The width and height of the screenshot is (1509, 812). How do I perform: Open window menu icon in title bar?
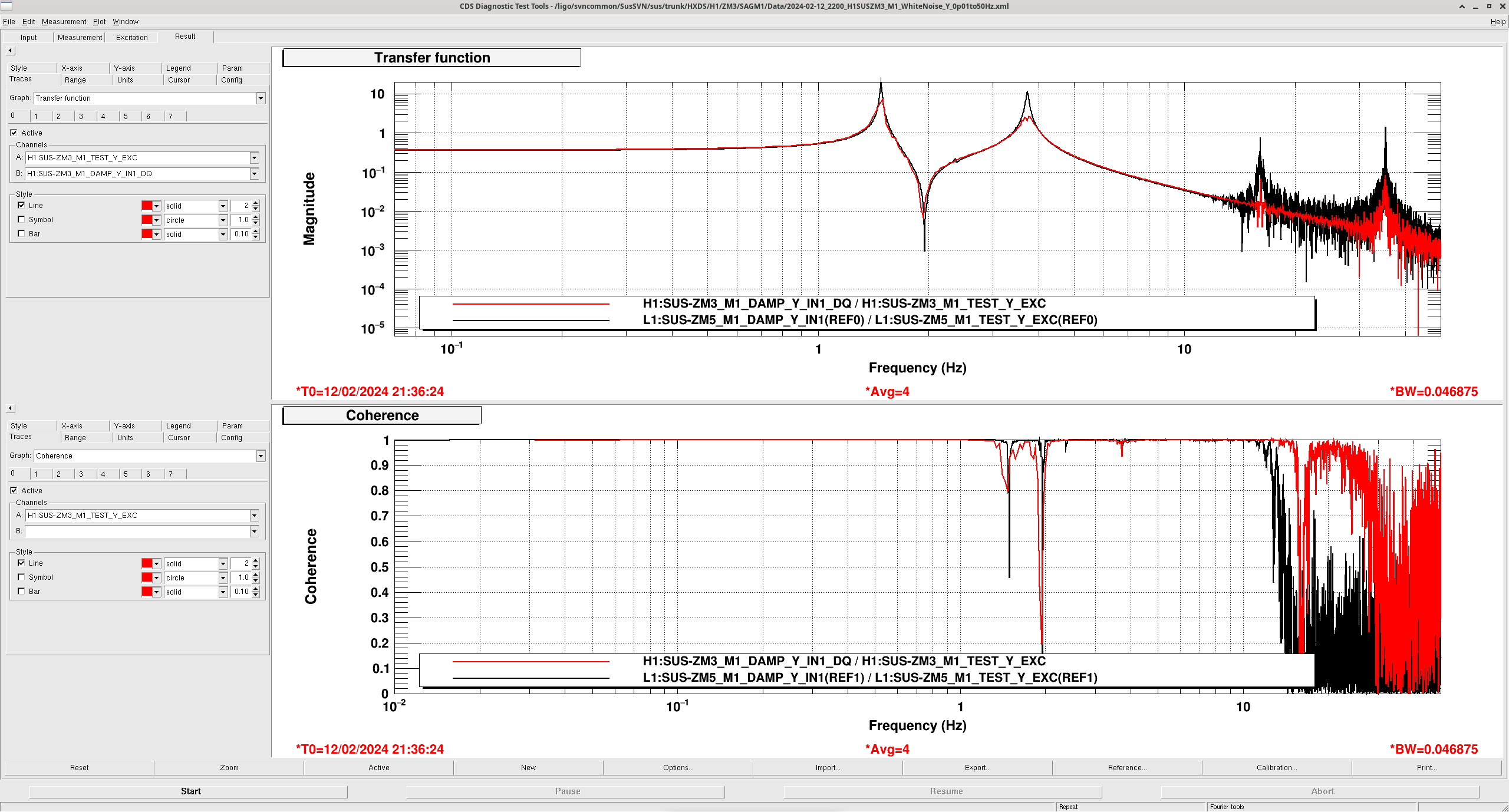point(6,6)
